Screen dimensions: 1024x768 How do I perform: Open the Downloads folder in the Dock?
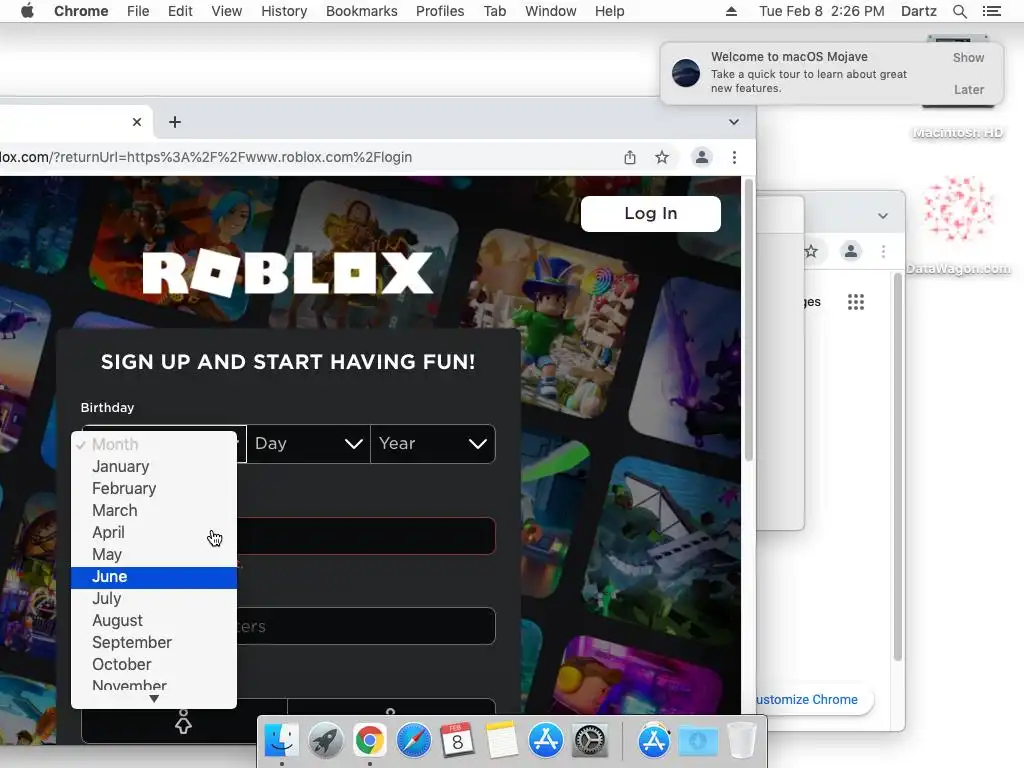click(697, 741)
